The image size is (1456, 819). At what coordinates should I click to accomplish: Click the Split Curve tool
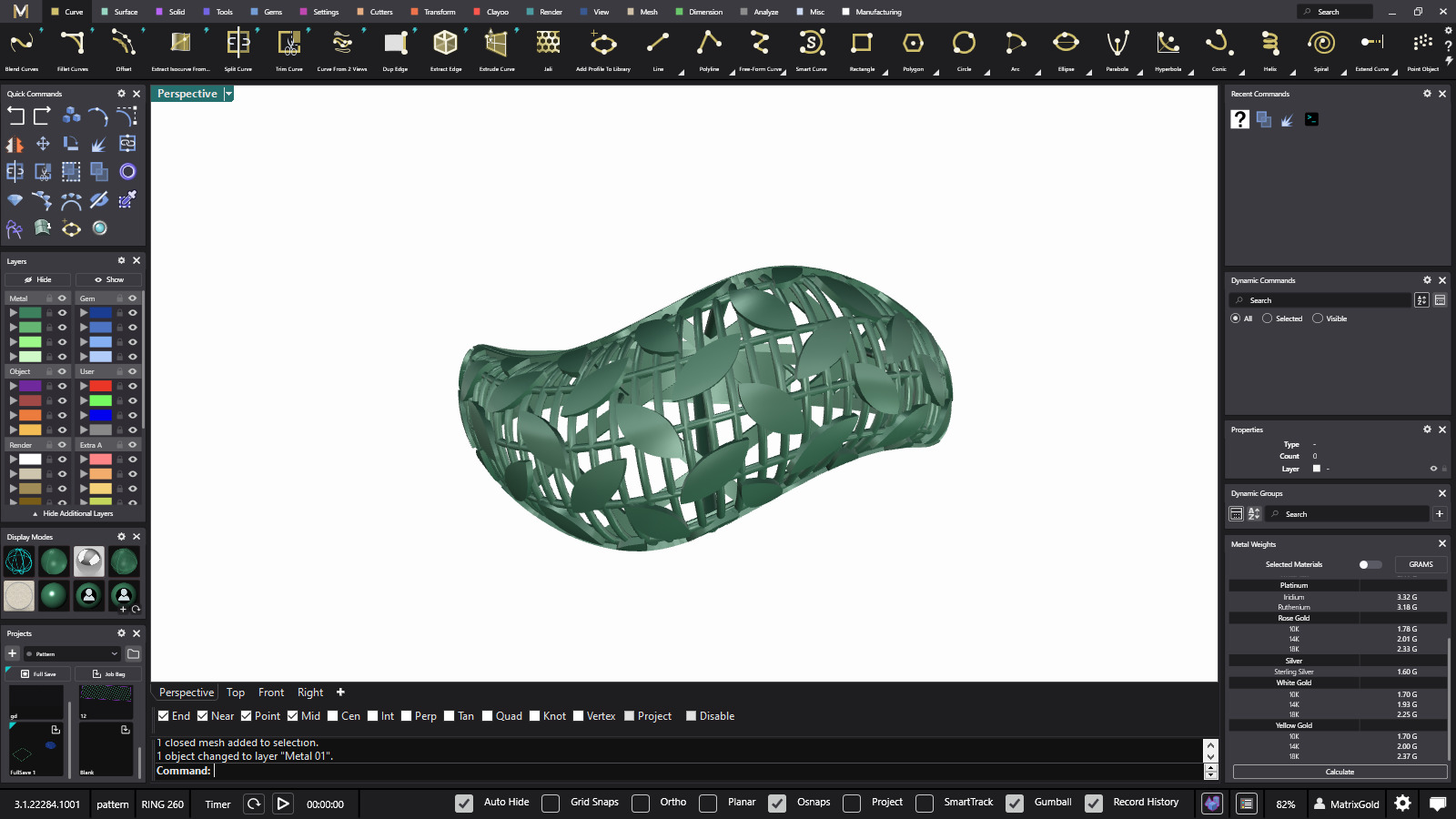[x=238, y=50]
